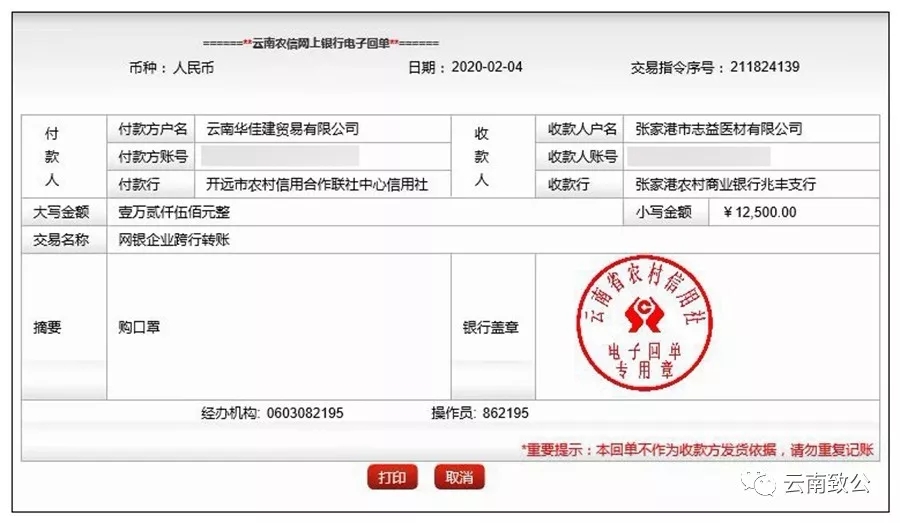Click the 付款方账号 label cell

152,157
